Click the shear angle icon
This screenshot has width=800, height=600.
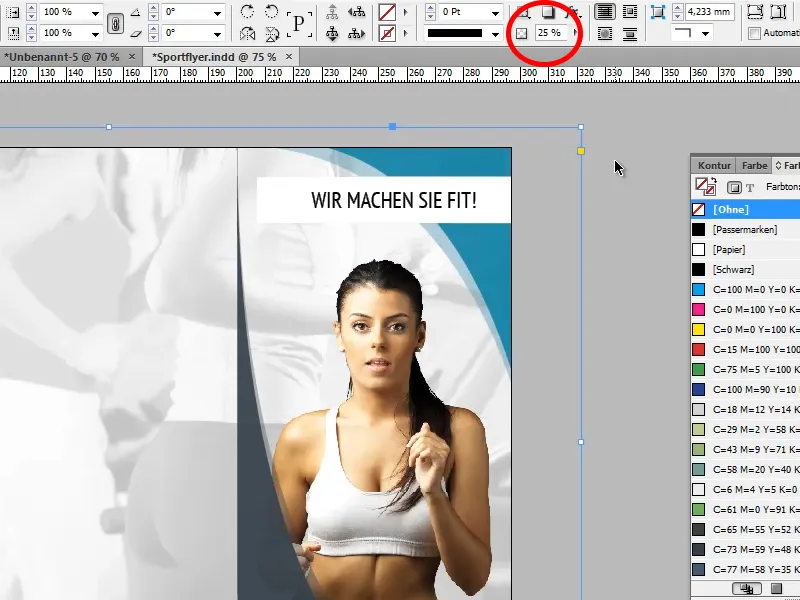[136, 34]
